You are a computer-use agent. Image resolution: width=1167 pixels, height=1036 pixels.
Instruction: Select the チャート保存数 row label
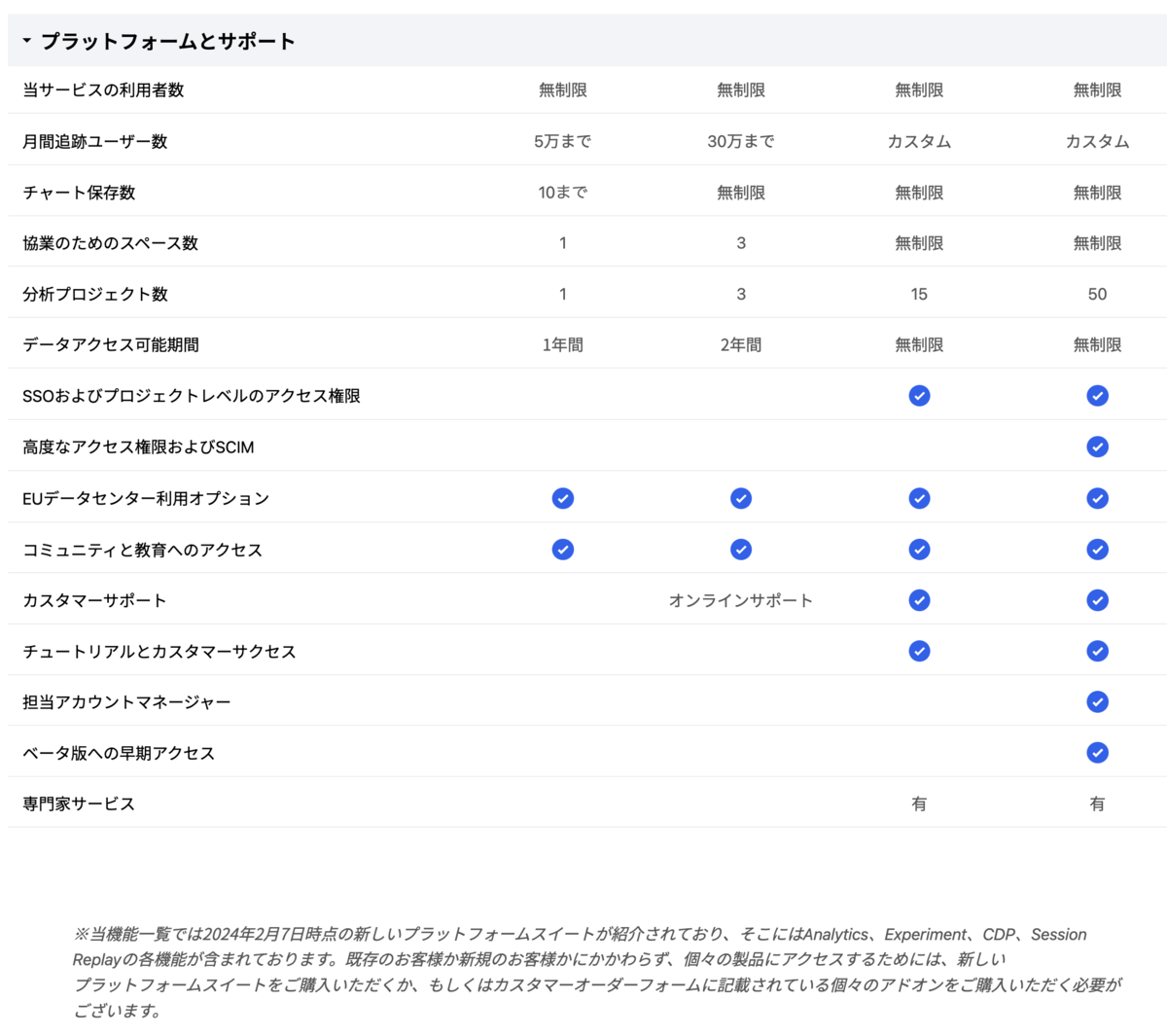[x=79, y=193]
